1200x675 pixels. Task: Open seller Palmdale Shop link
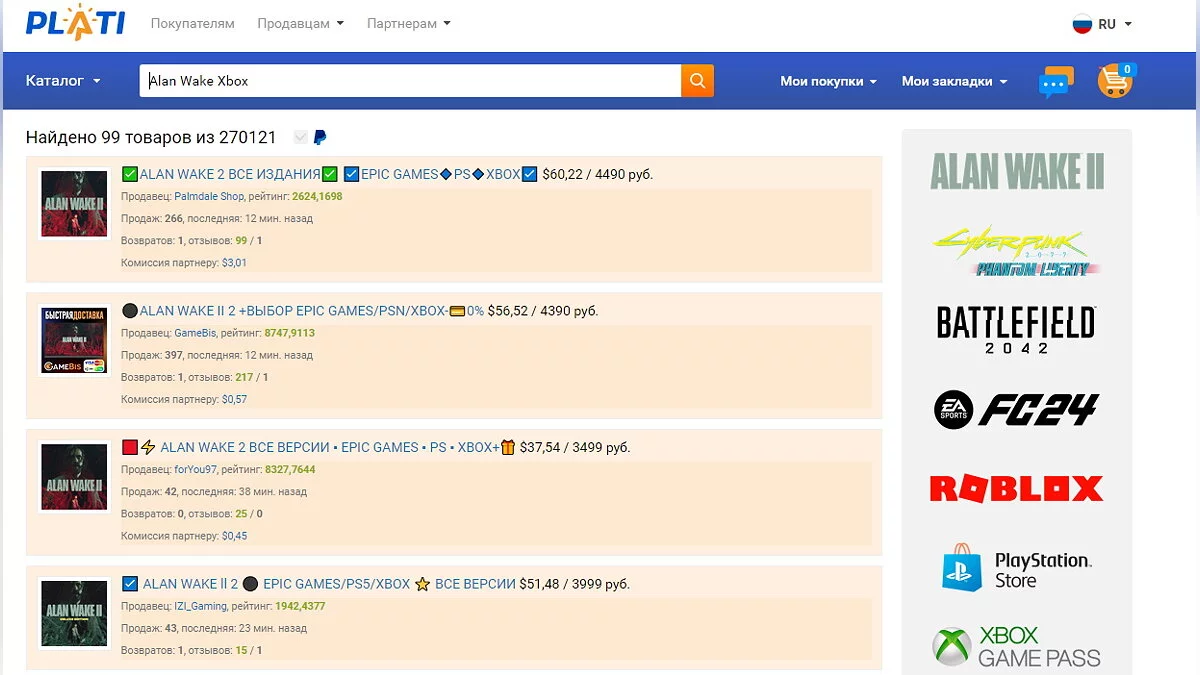point(209,197)
